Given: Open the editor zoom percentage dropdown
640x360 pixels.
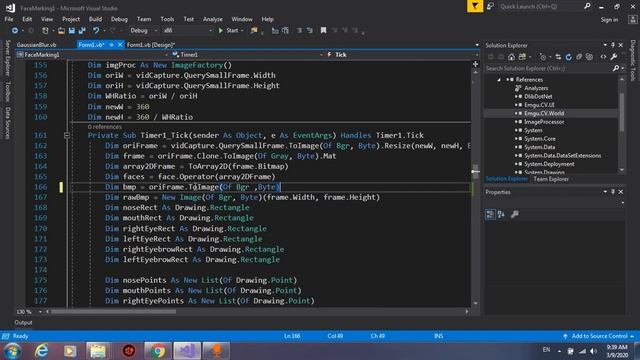Looking at the screenshot, I should pyautogui.click(x=40, y=312).
